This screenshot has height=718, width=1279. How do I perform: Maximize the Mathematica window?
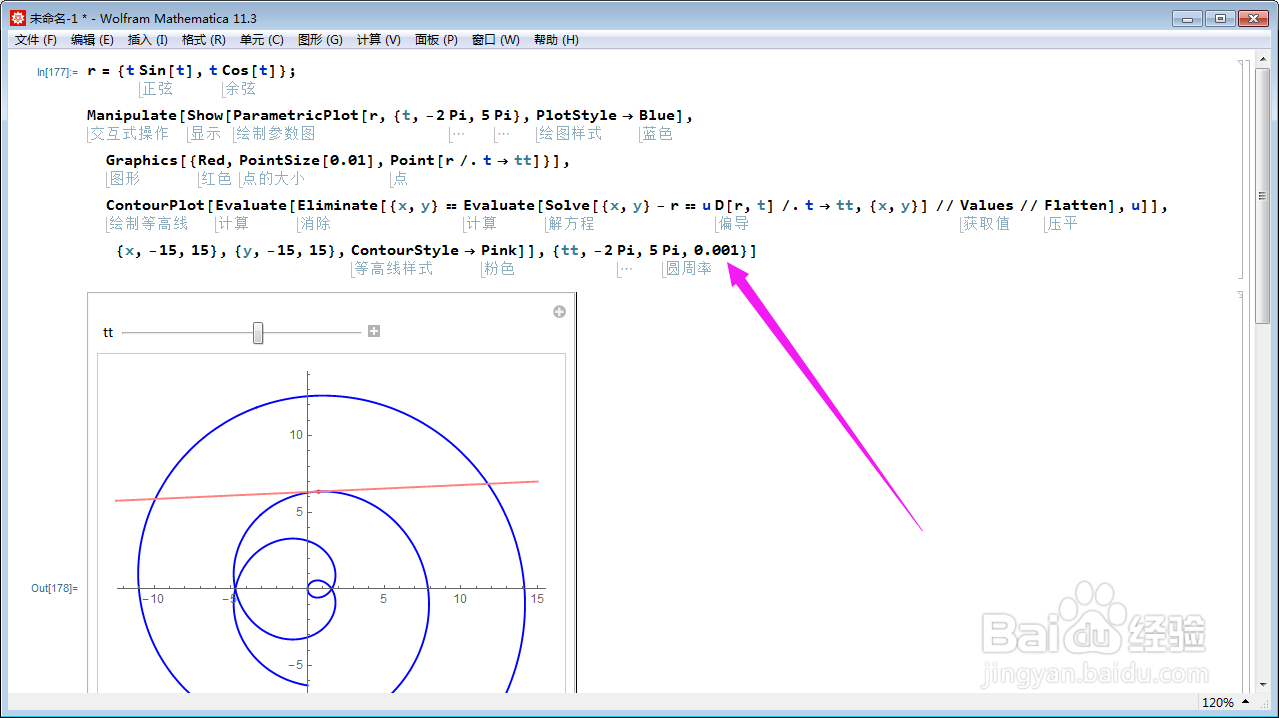click(x=1219, y=18)
